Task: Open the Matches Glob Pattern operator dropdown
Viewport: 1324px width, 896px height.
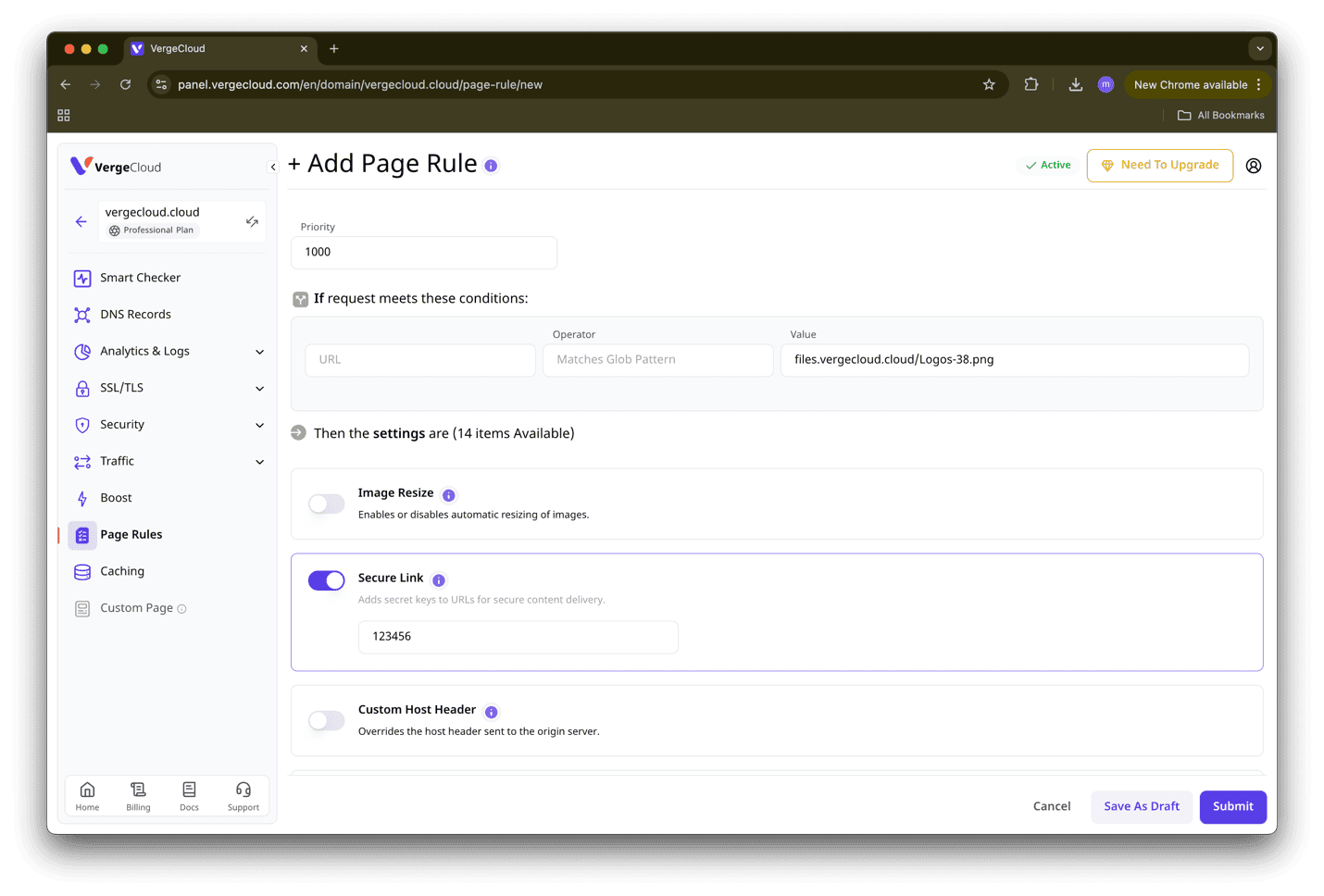Action: (x=657, y=360)
